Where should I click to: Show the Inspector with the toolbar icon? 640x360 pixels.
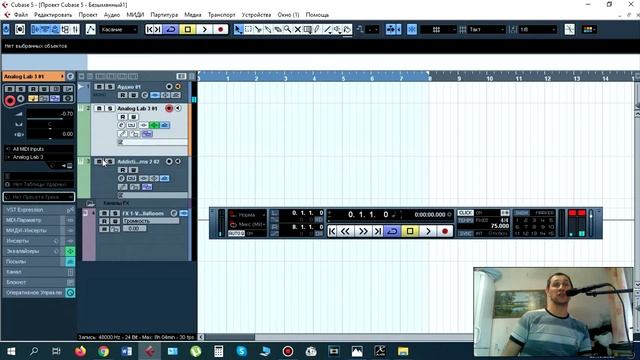36,29
